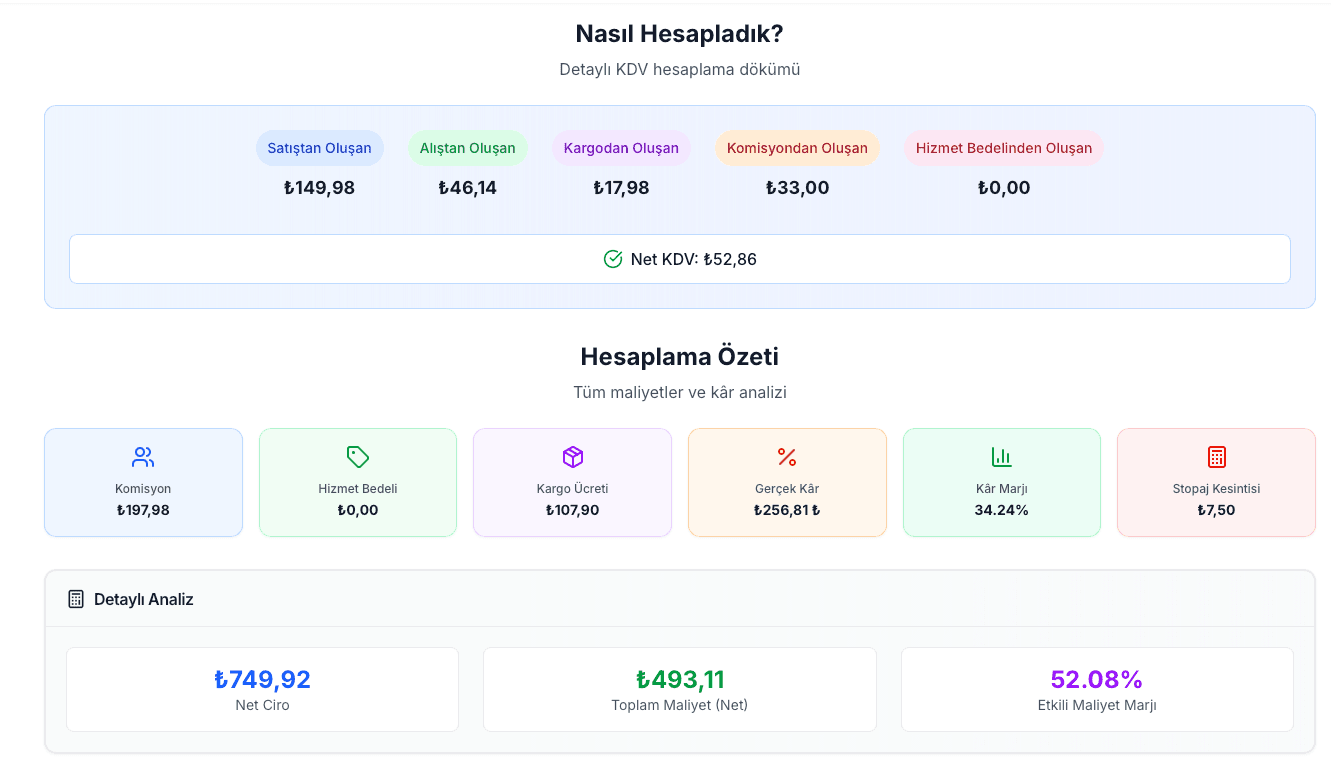
Task: Select the Satıştan Oluşan badge
Action: [x=320, y=148]
